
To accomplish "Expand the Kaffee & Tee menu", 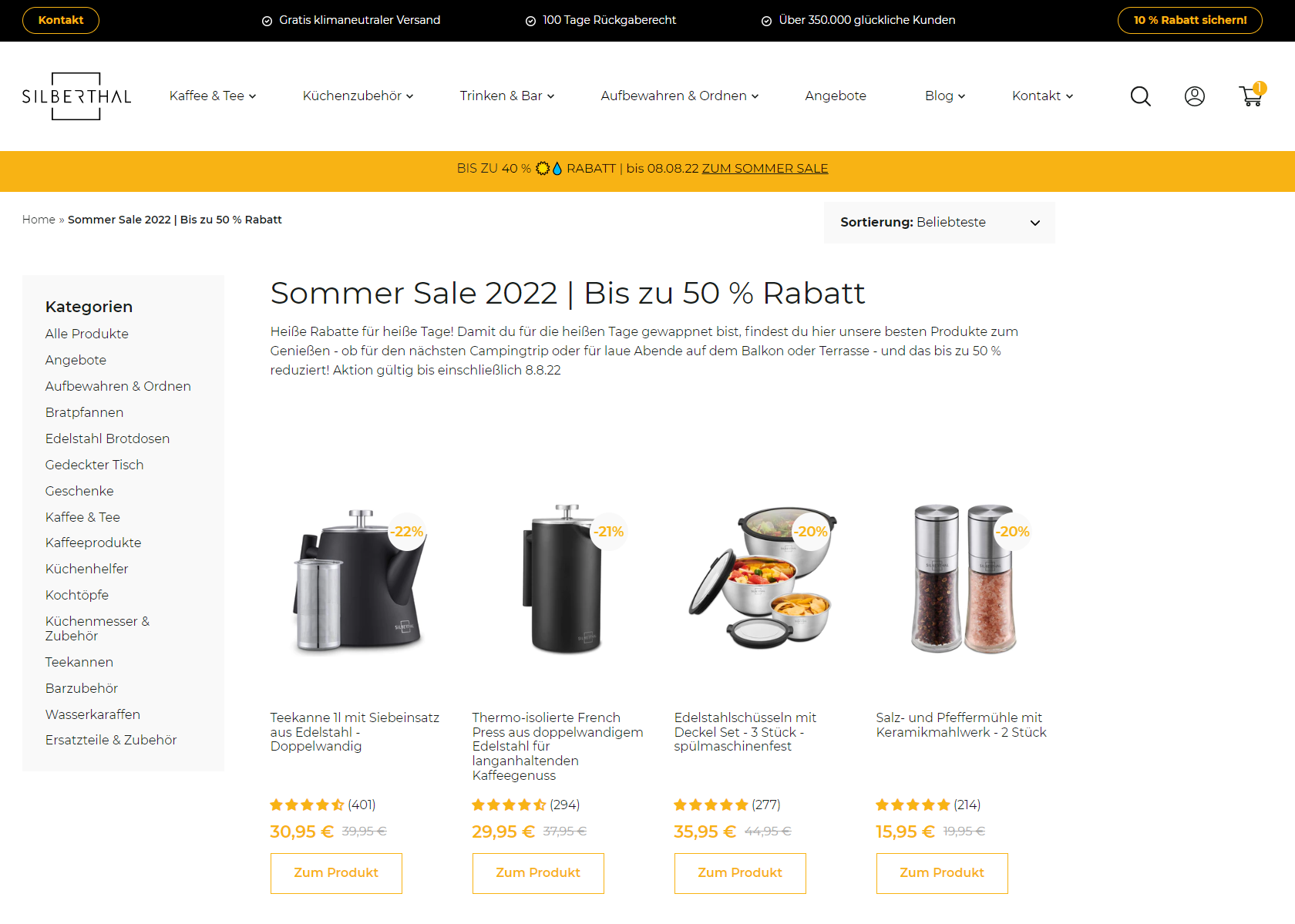I will [213, 96].
